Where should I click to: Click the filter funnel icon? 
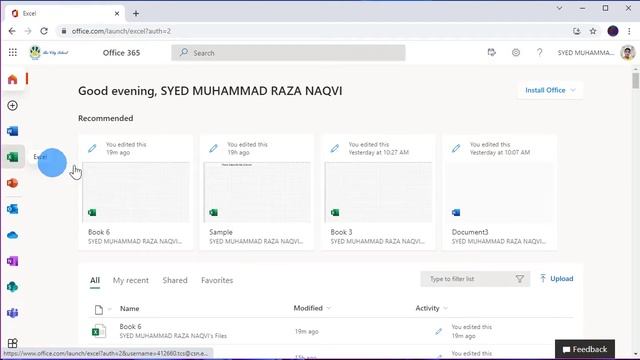pos(520,279)
